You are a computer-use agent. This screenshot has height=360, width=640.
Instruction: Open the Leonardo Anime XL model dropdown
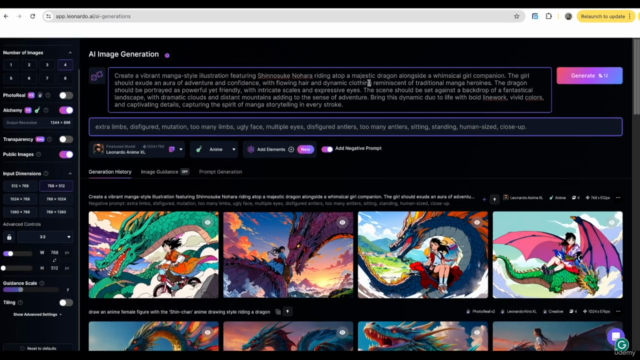(138, 149)
